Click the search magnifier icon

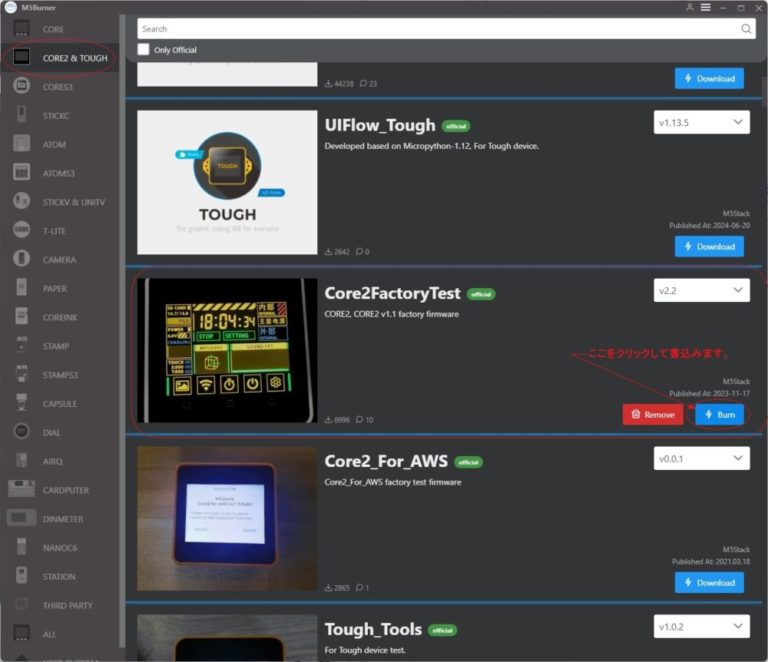pyautogui.click(x=746, y=29)
